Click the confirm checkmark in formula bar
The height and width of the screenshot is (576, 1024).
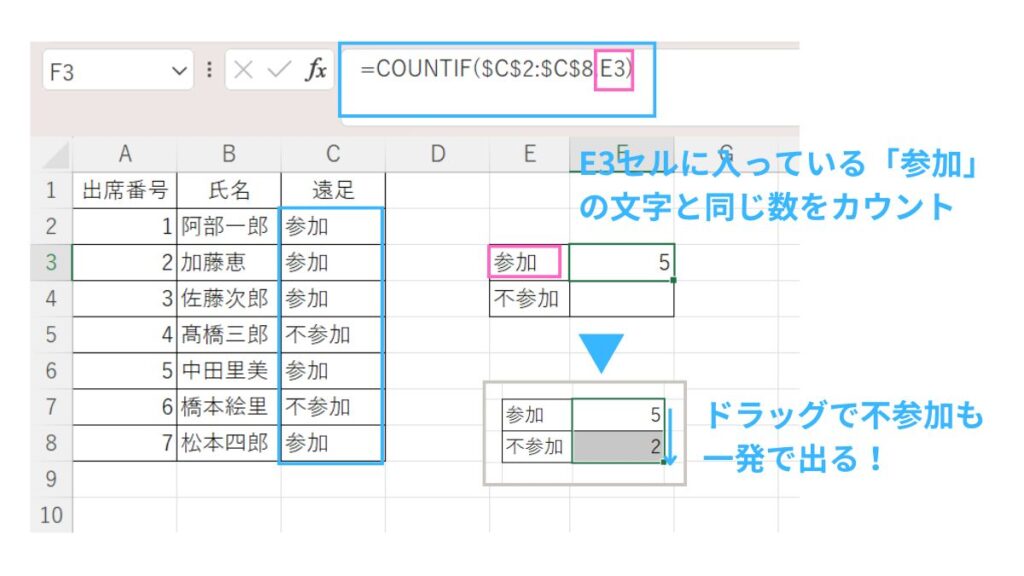tap(279, 69)
